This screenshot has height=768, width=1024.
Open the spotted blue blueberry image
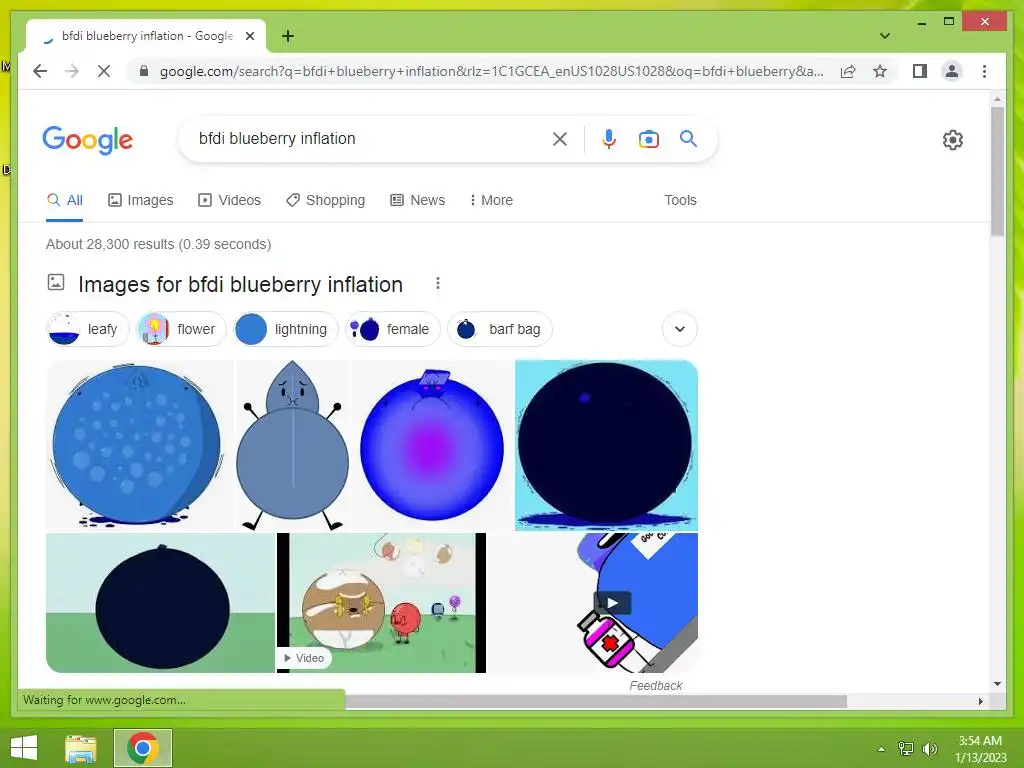[140, 445]
